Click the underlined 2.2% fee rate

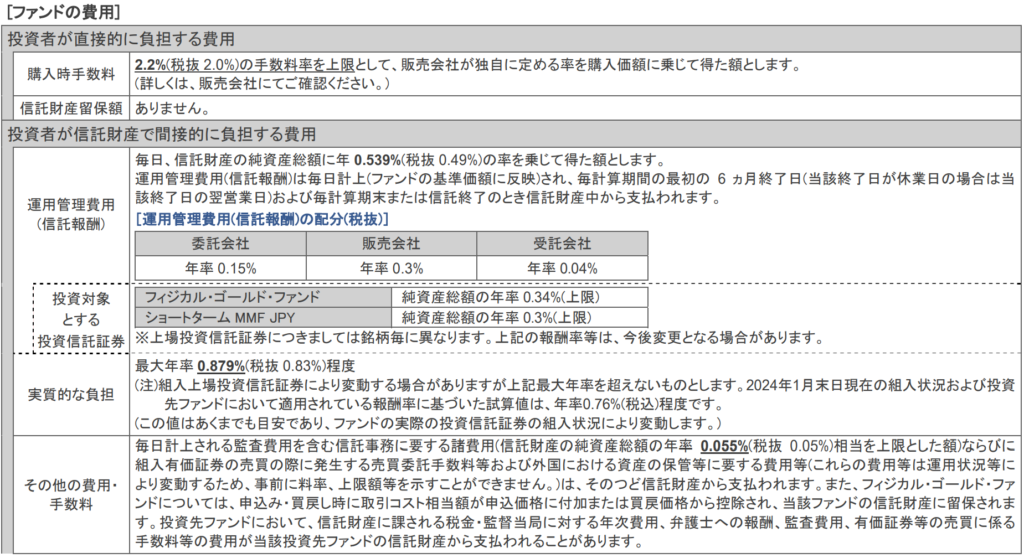tap(149, 66)
